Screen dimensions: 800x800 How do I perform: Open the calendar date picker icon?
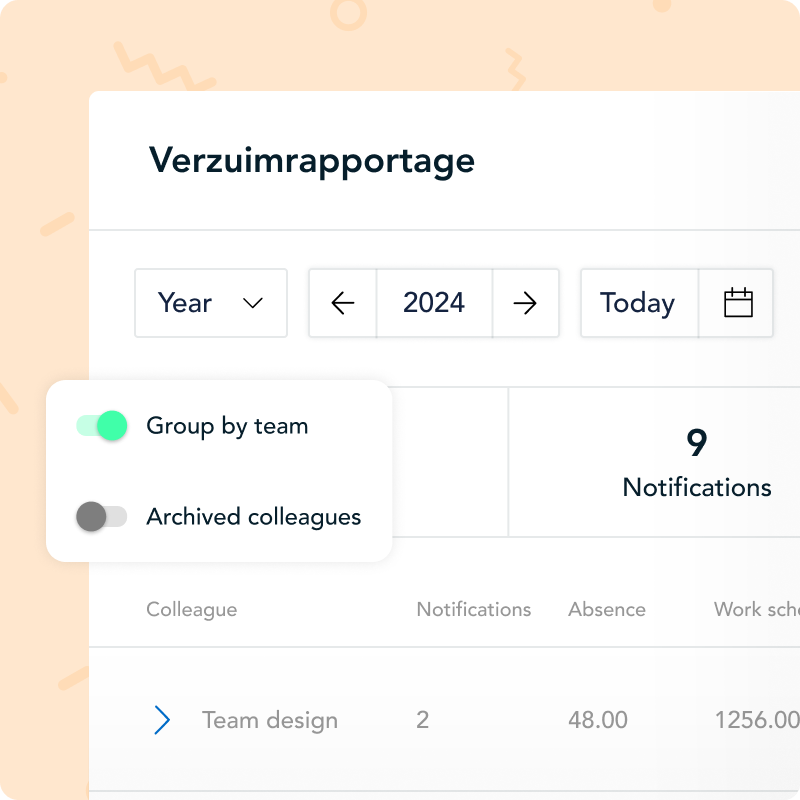[737, 303]
